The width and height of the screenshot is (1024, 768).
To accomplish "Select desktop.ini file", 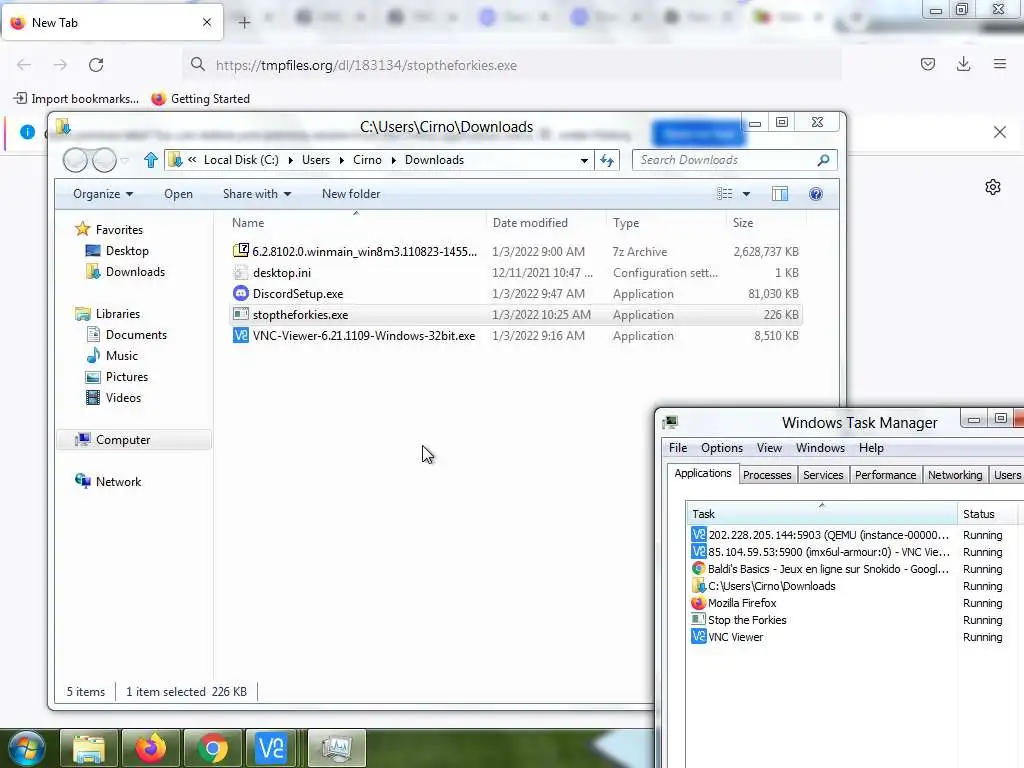I will pyautogui.click(x=281, y=273).
